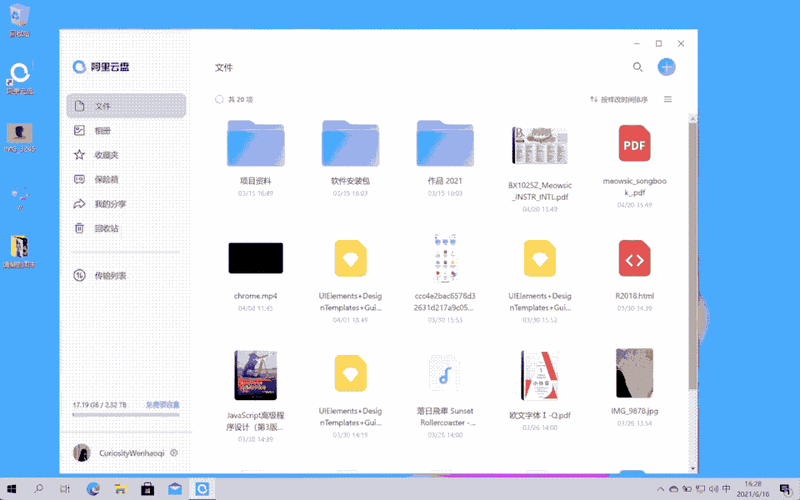Go to 我的分享 my shares
Image resolution: width=800 pixels, height=500 pixels.
(x=110, y=204)
